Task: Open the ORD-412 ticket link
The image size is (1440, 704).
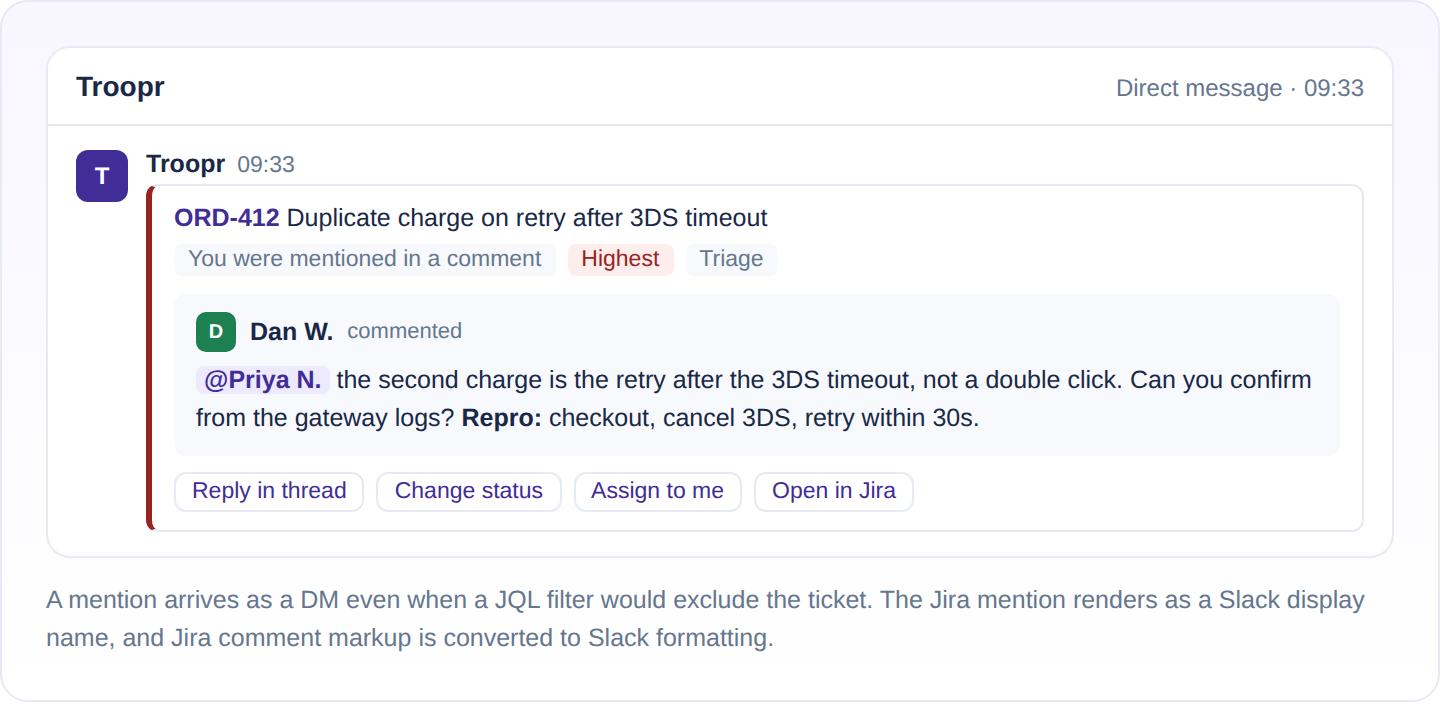Action: 227,218
